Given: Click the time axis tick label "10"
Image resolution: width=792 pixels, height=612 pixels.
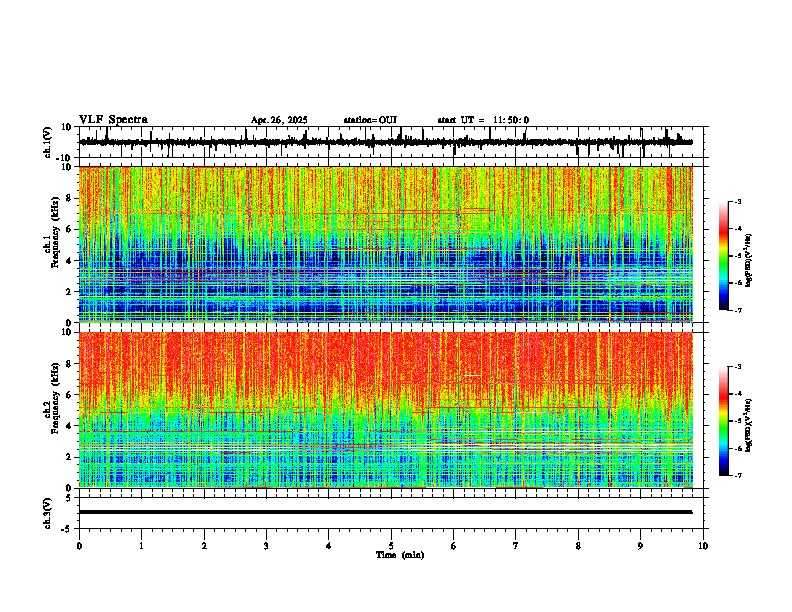Looking at the screenshot, I should pyautogui.click(x=703, y=546).
